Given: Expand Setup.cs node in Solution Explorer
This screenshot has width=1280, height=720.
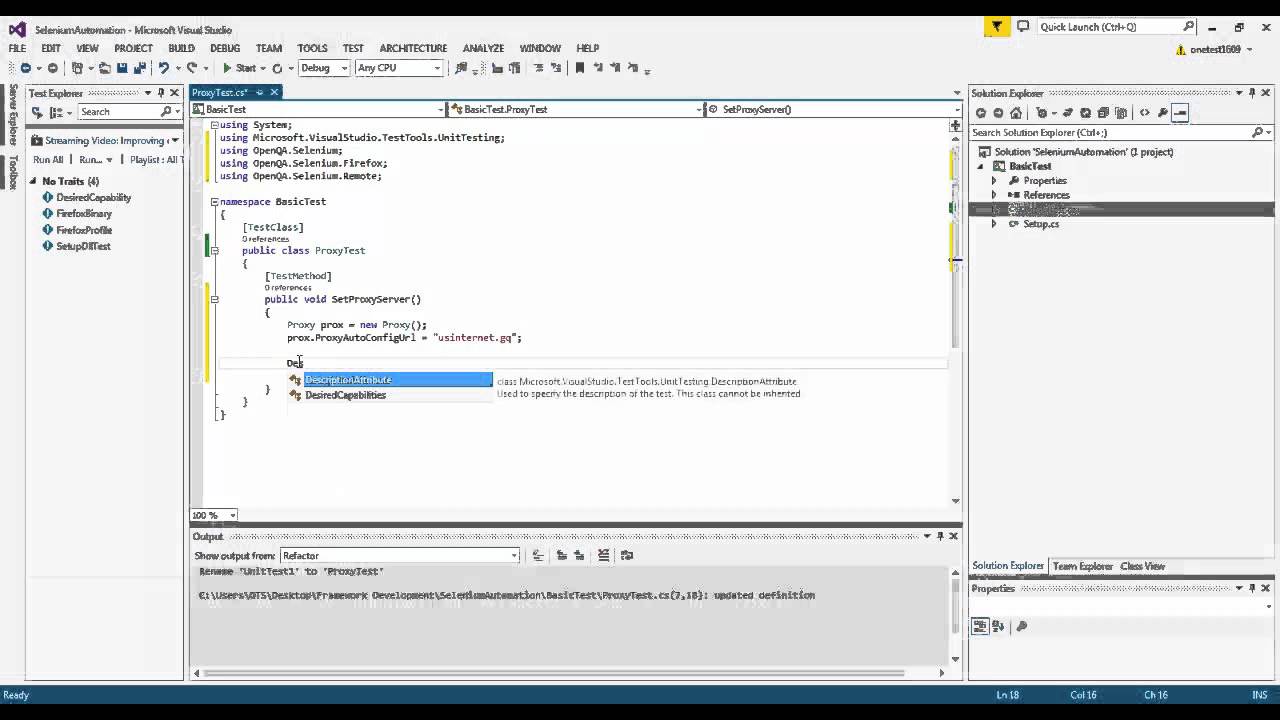Looking at the screenshot, I should [x=994, y=224].
